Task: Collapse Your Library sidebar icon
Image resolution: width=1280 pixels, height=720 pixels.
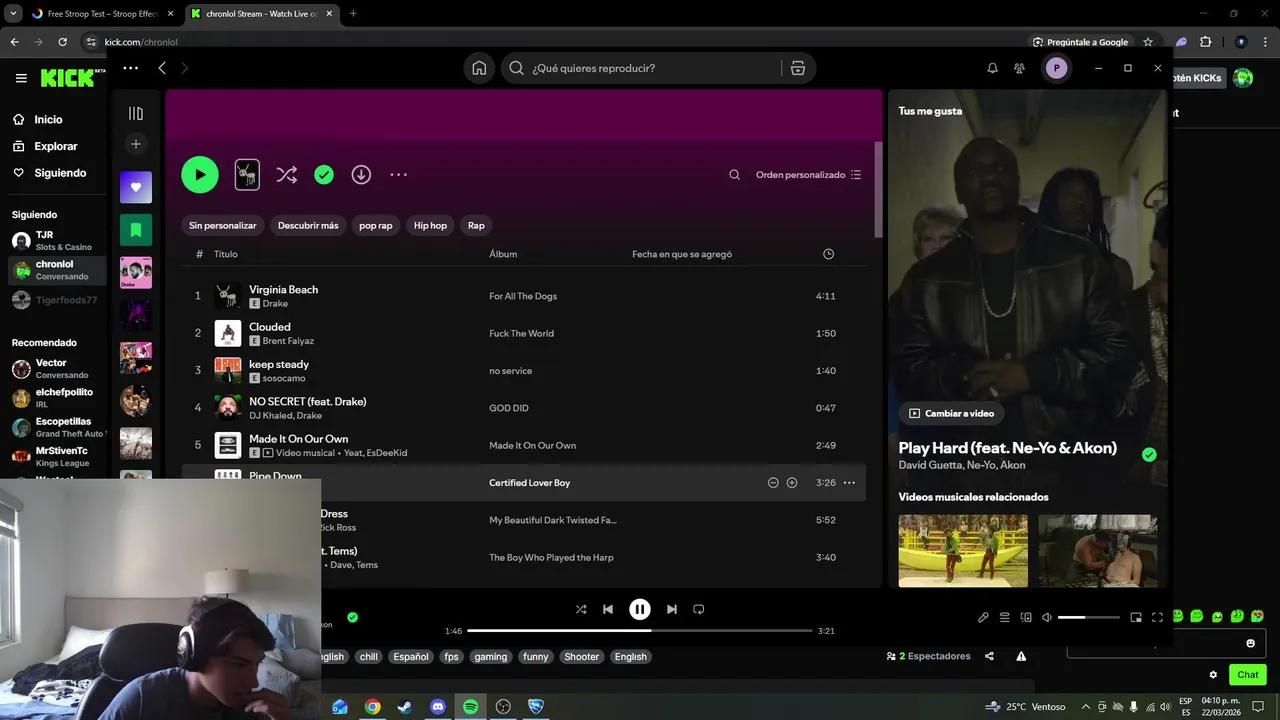Action: point(136,113)
